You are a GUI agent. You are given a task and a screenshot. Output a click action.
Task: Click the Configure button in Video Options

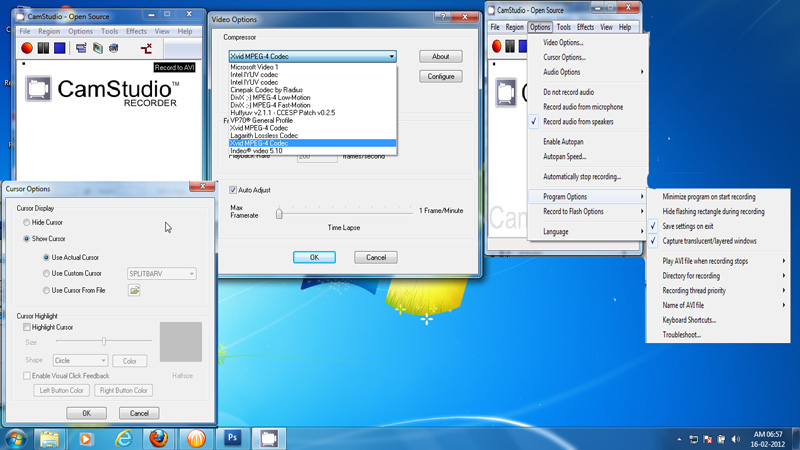click(x=441, y=77)
